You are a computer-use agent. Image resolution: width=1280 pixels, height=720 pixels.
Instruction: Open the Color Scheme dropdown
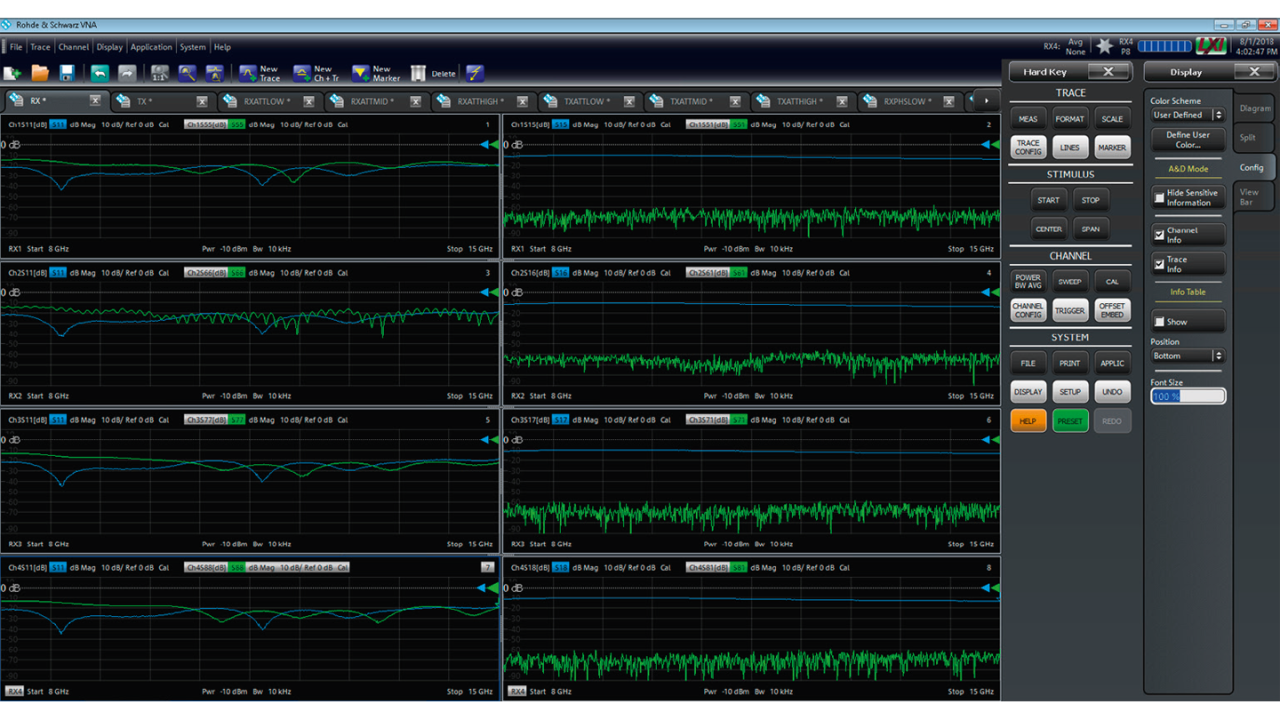click(1187, 115)
